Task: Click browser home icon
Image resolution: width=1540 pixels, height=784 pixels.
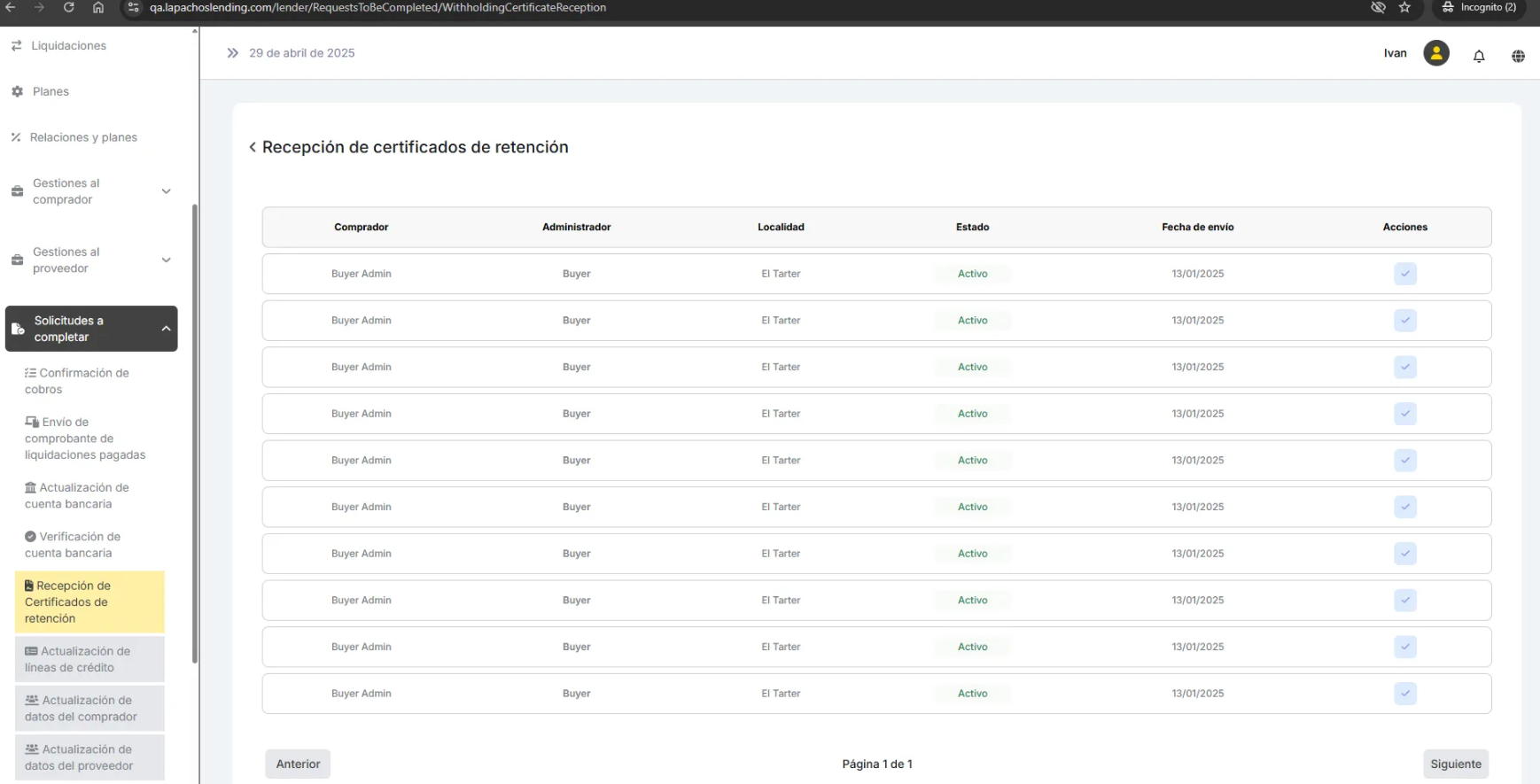Action: coord(98,7)
